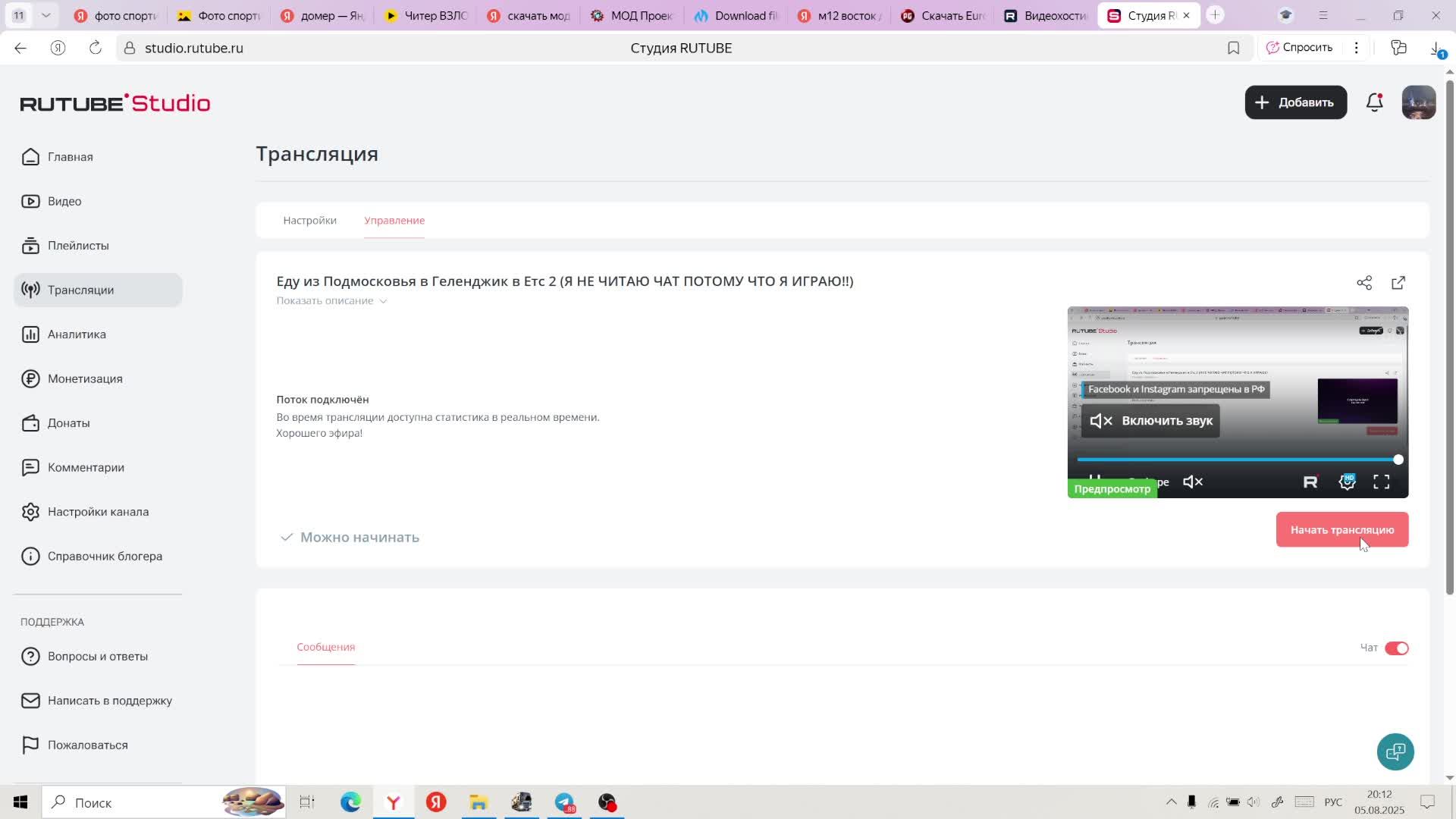Image resolution: width=1456 pixels, height=819 pixels.
Task: Click the browser bookmark icon
Action: coord(1233,48)
